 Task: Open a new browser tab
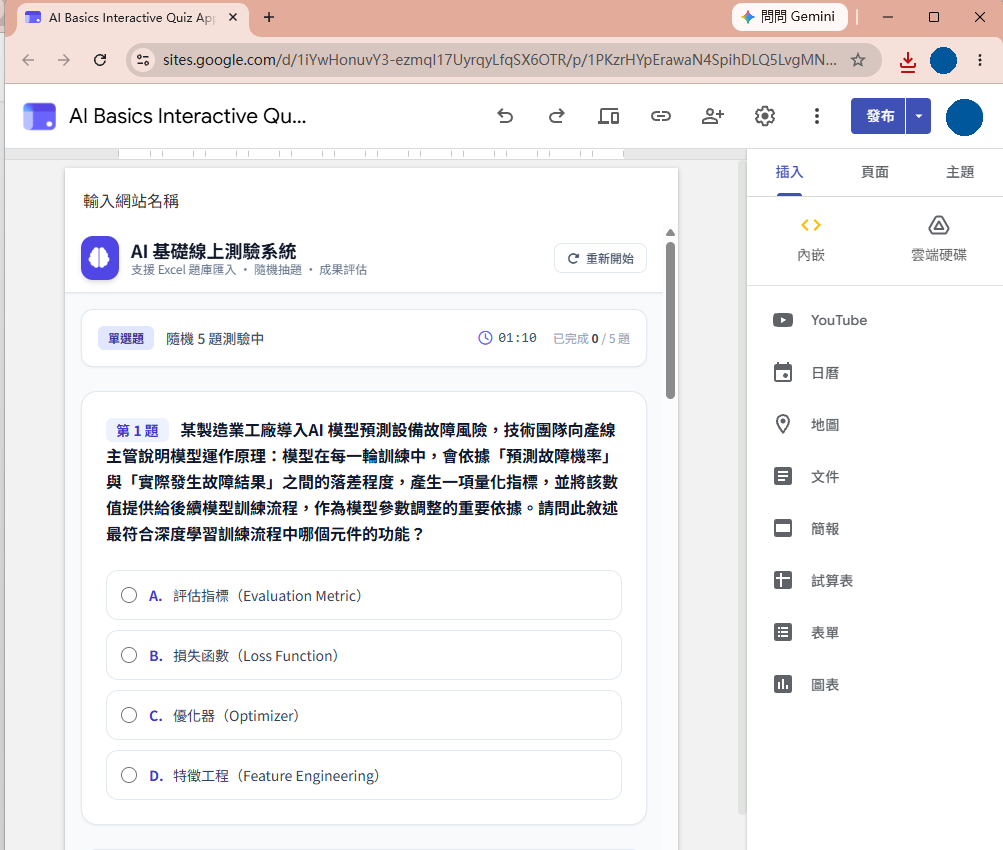click(x=269, y=17)
